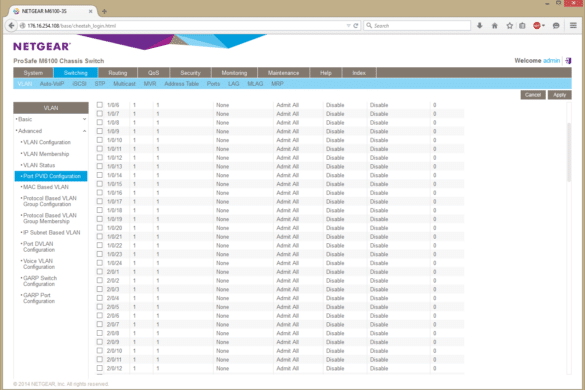This screenshot has width=585, height=390.
Task: Close the NETGEAR M6100-3S tab
Action: tap(90, 11)
